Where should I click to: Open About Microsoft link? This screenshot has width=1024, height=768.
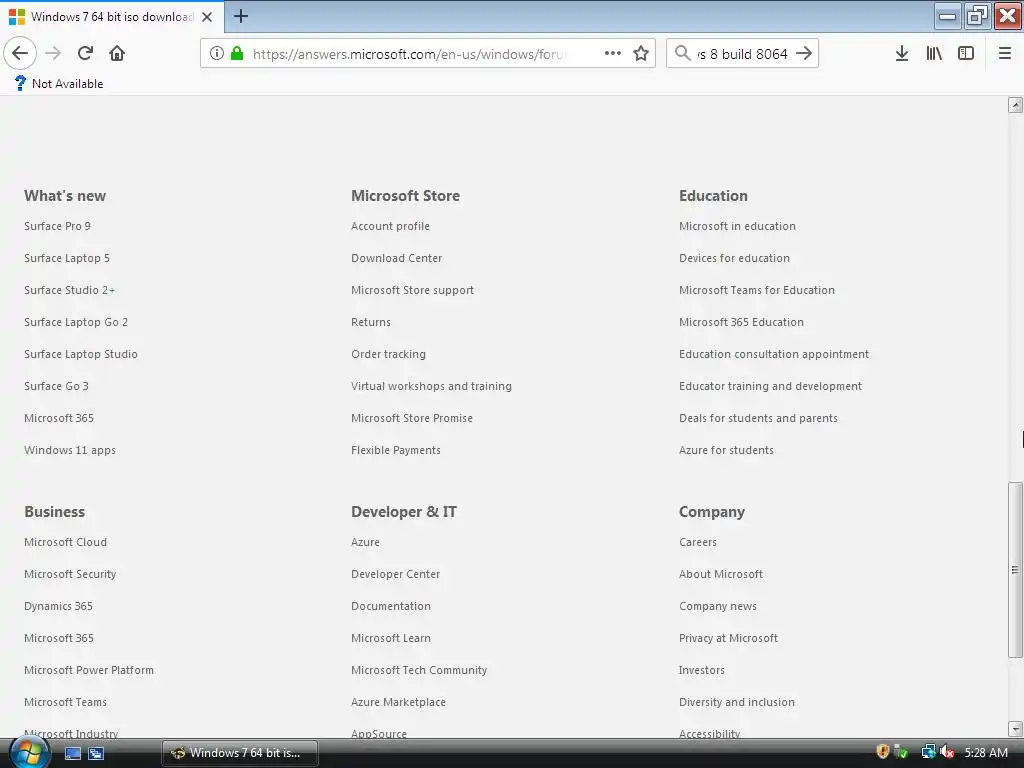(x=721, y=574)
